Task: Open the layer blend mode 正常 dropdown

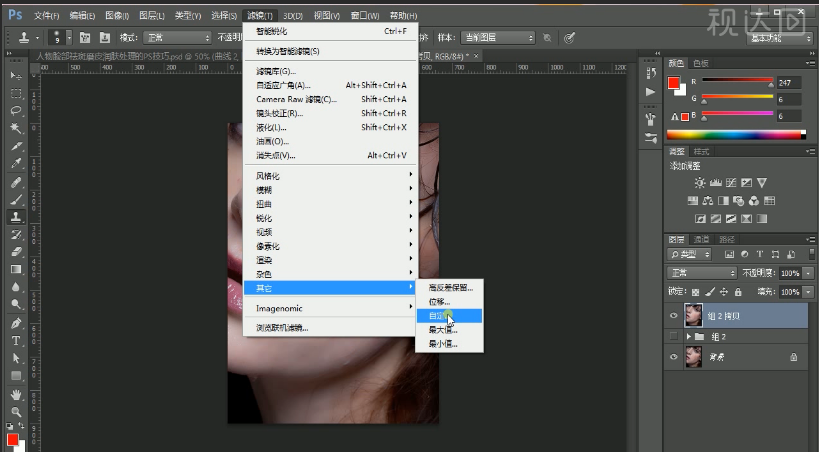Action: pos(702,273)
